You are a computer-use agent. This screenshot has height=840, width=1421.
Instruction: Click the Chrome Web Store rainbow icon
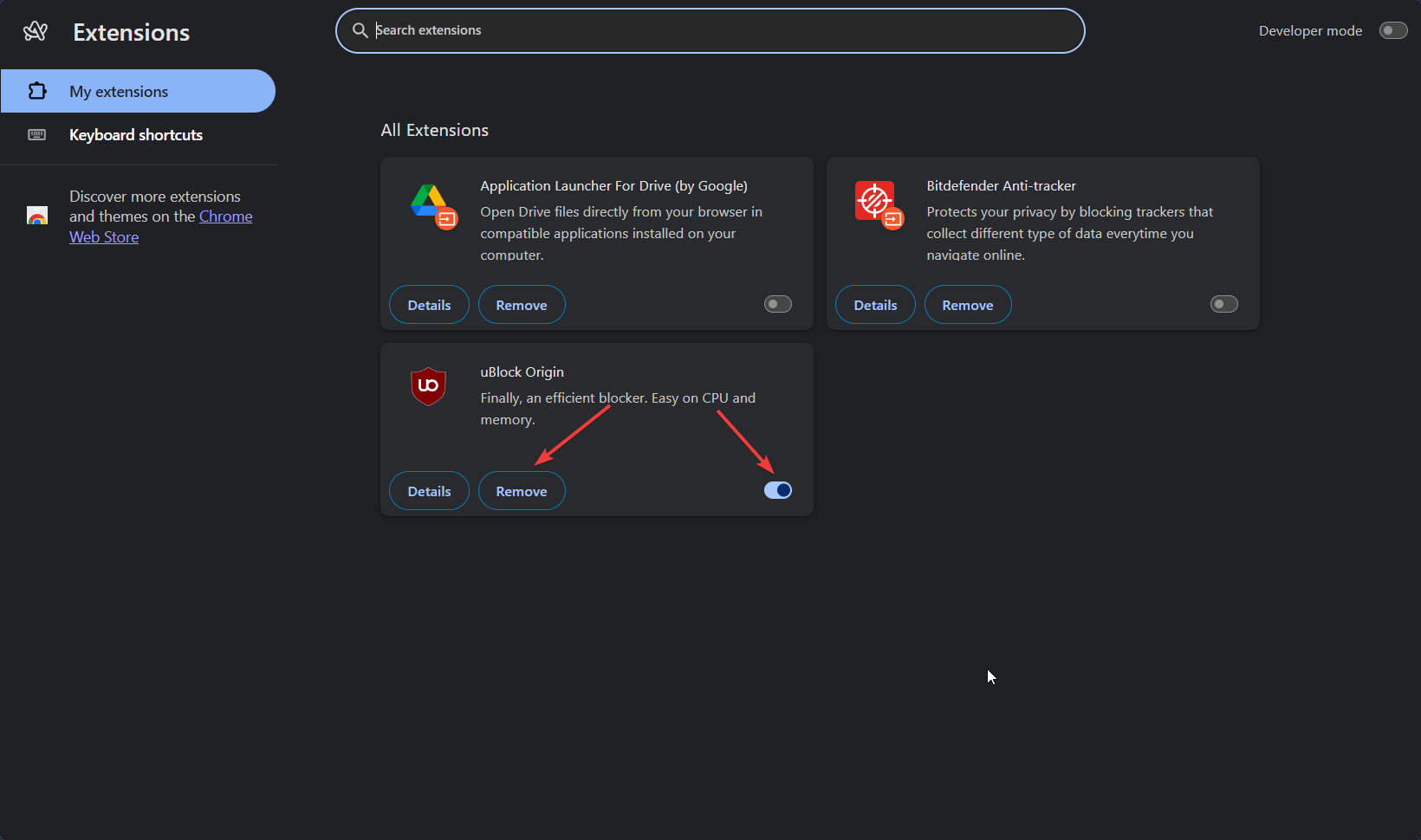click(x=37, y=216)
